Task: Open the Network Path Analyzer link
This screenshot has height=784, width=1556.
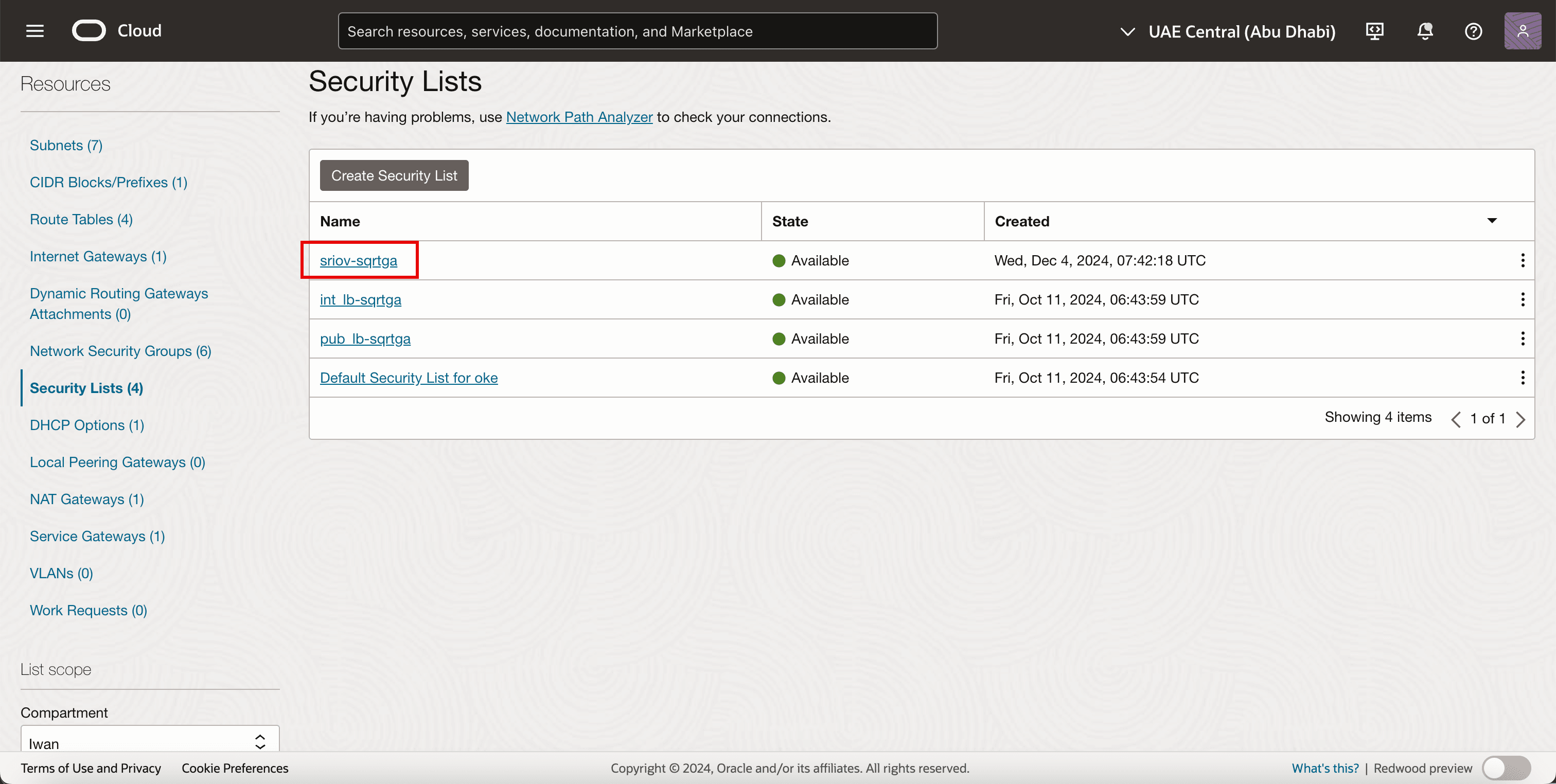Action: [x=579, y=117]
